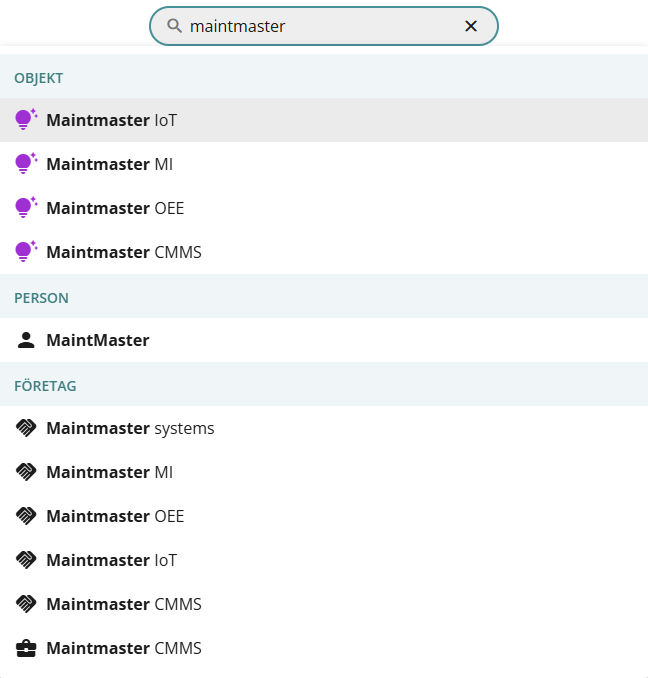Click handshake icon beside Företag Maintmaster IoT
The height and width of the screenshot is (678, 648).
click(26, 560)
